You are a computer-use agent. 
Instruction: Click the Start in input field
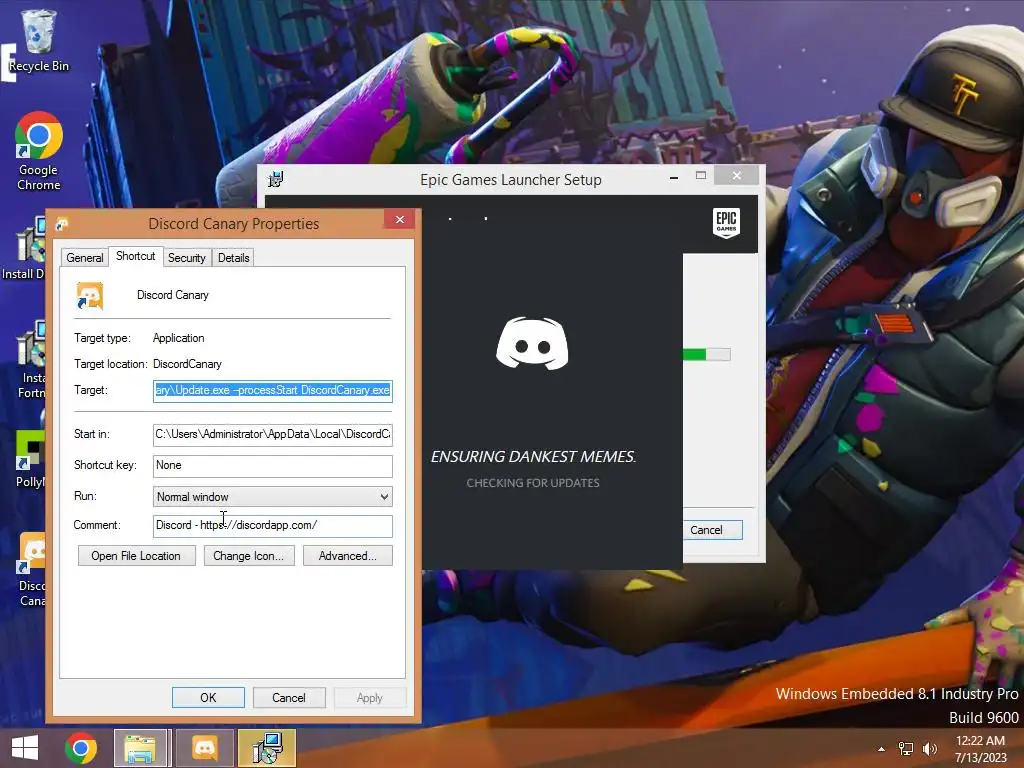point(273,434)
